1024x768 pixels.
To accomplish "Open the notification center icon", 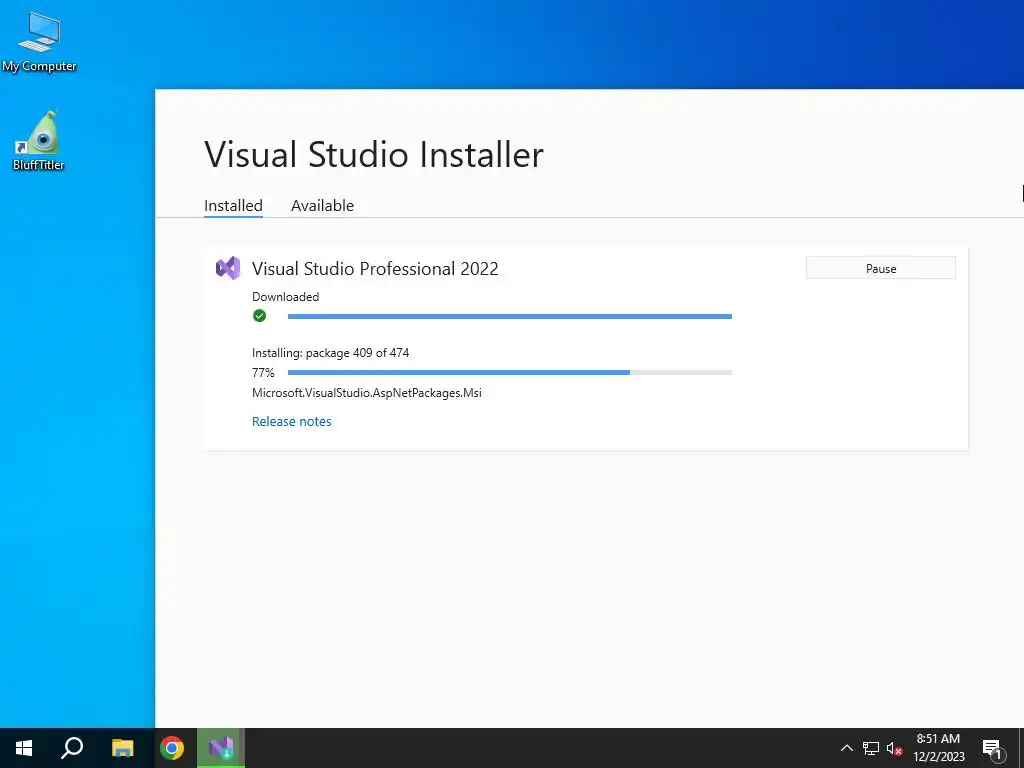I will (x=993, y=749).
